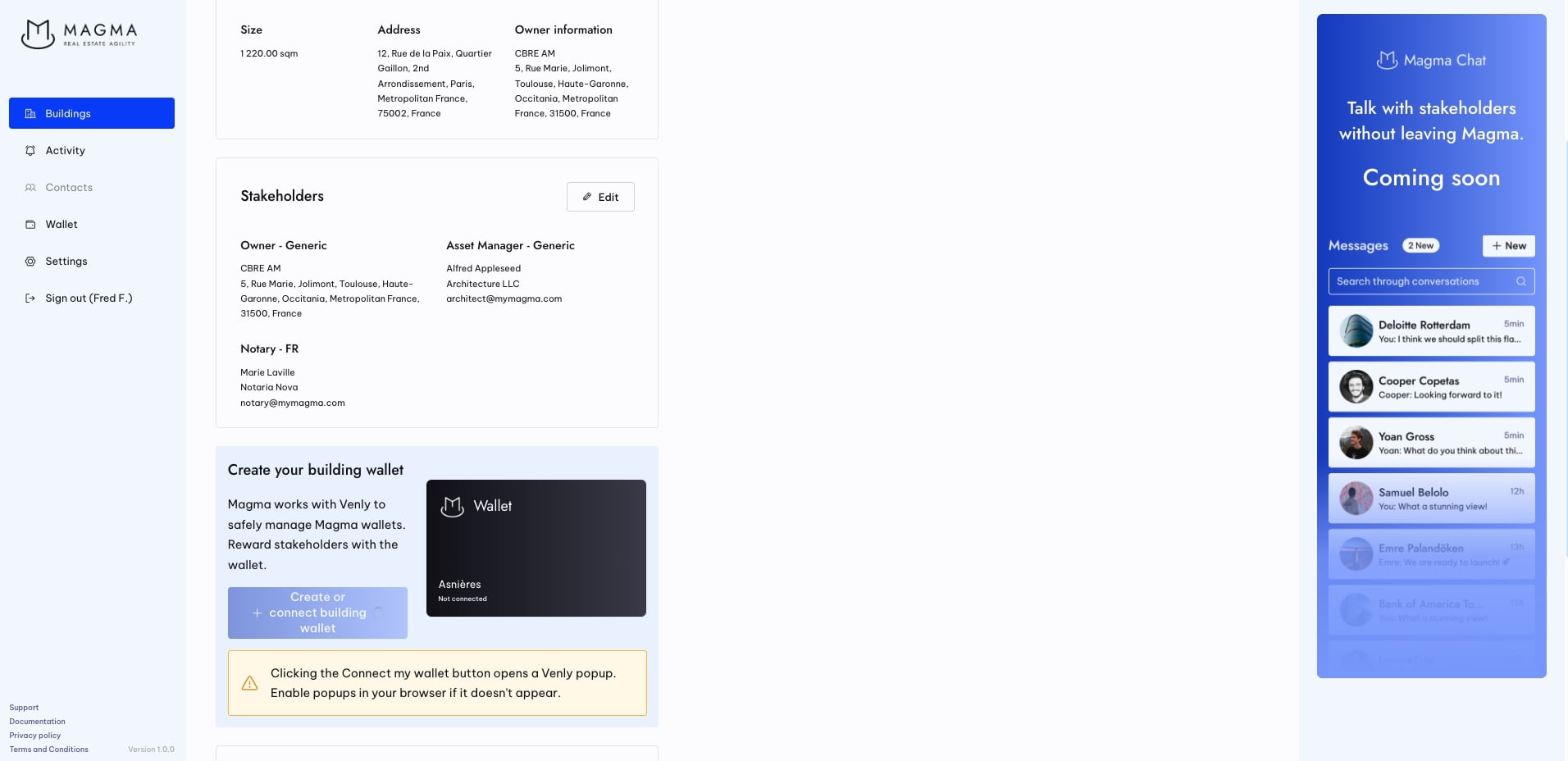The height and width of the screenshot is (761, 1568).
Task: Click the Settings gear icon
Action: tap(30, 262)
